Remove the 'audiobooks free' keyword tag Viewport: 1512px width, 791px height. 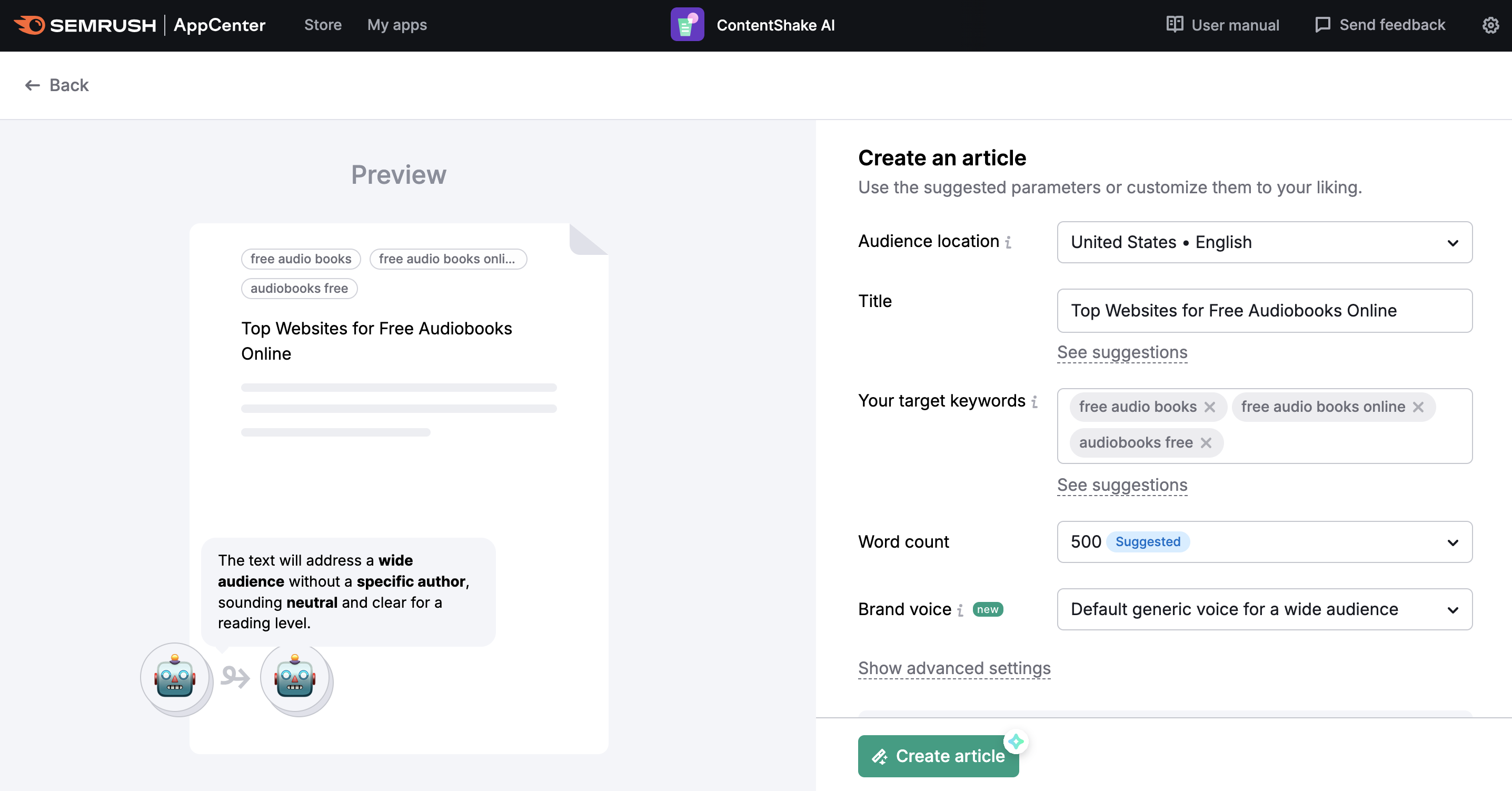[x=1207, y=441]
